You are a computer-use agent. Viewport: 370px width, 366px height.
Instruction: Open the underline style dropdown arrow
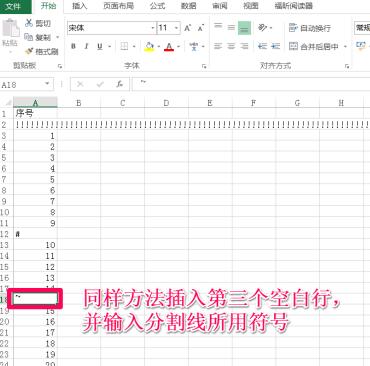tap(109, 46)
